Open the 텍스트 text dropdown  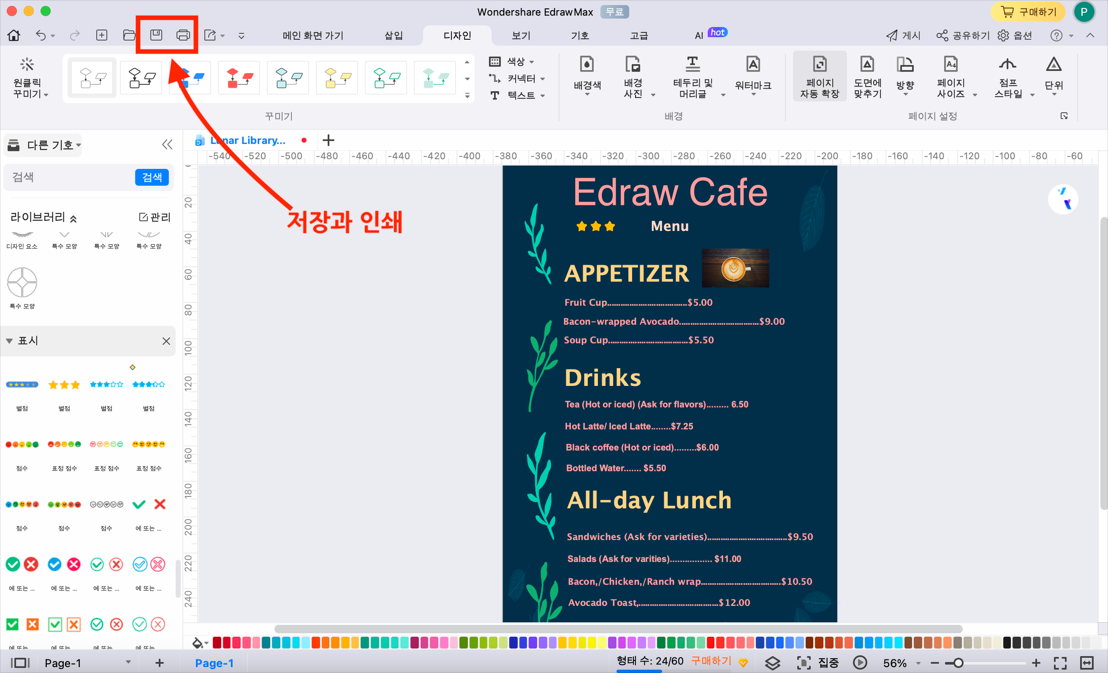tap(517, 95)
